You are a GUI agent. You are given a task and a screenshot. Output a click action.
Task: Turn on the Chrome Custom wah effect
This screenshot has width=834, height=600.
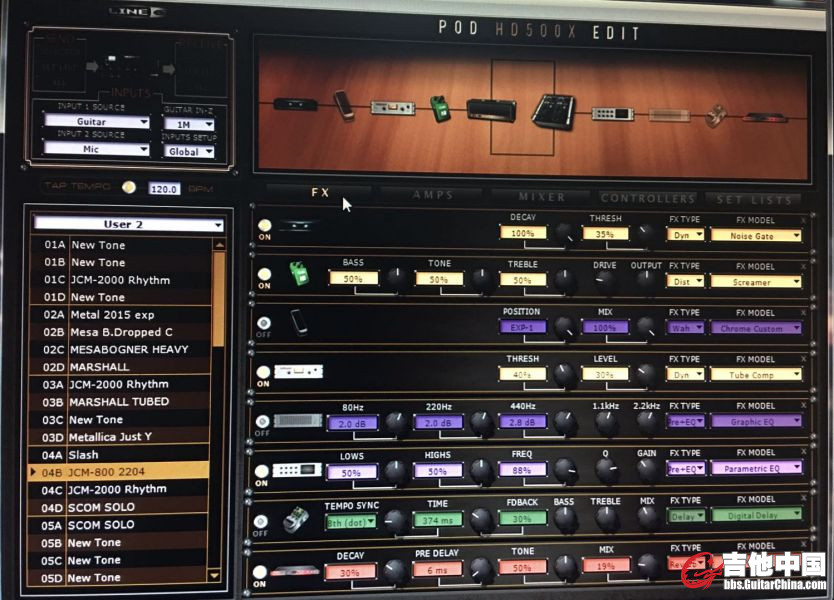pos(263,323)
